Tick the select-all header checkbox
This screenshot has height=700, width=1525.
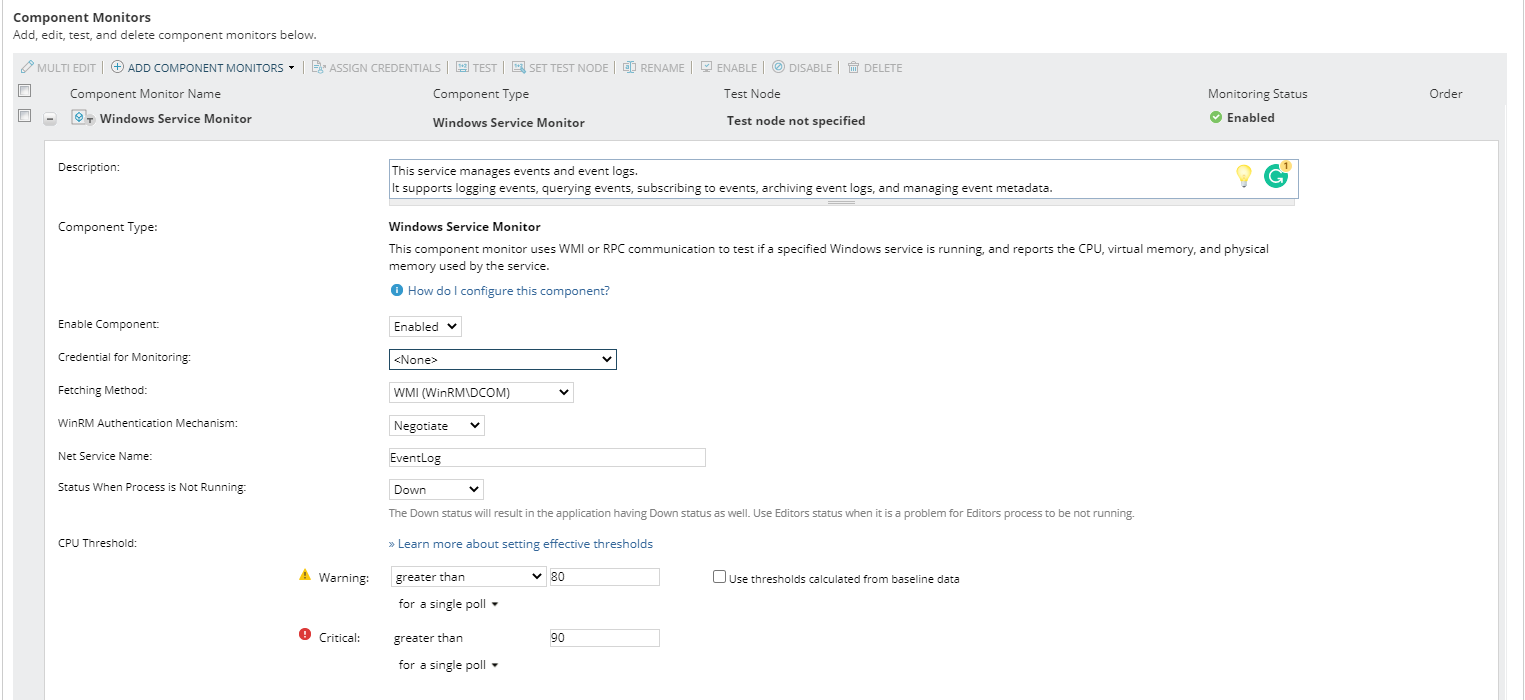(x=25, y=91)
